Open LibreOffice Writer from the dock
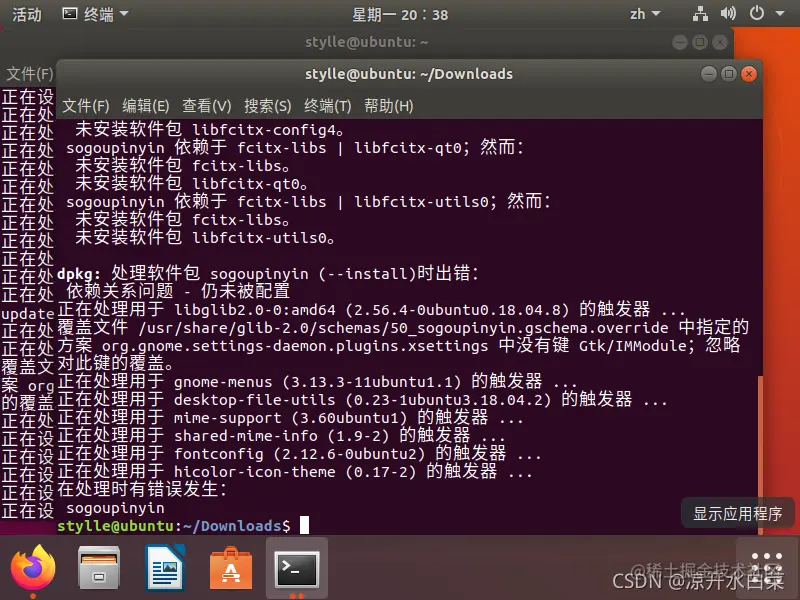Image resolution: width=800 pixels, height=600 pixels. [x=165, y=568]
